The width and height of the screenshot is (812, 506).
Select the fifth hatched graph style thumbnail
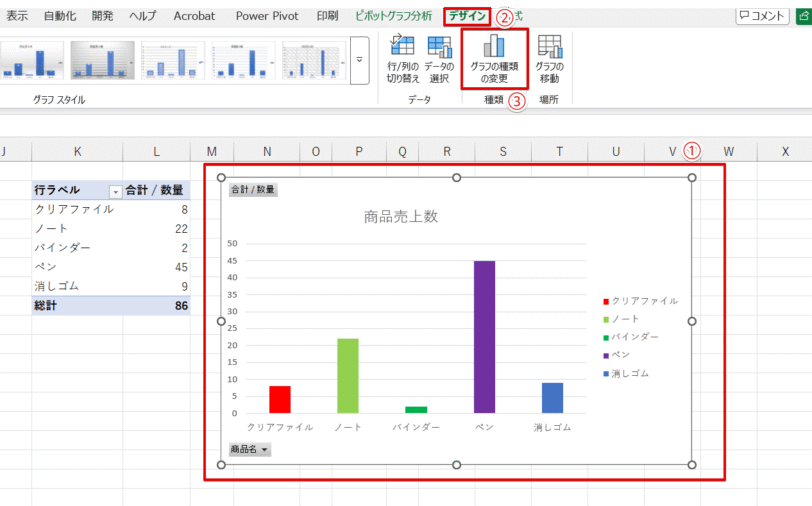[x=314, y=61]
